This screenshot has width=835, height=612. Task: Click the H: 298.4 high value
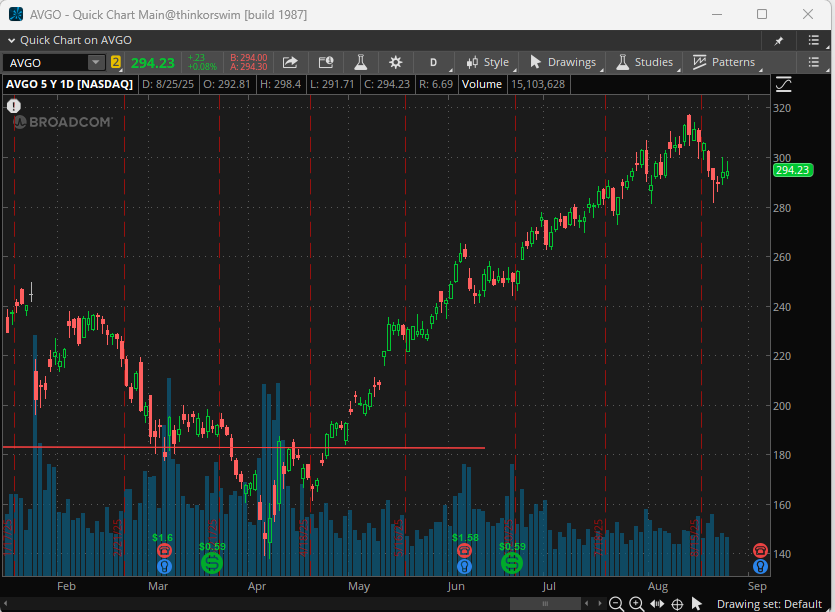coord(280,84)
